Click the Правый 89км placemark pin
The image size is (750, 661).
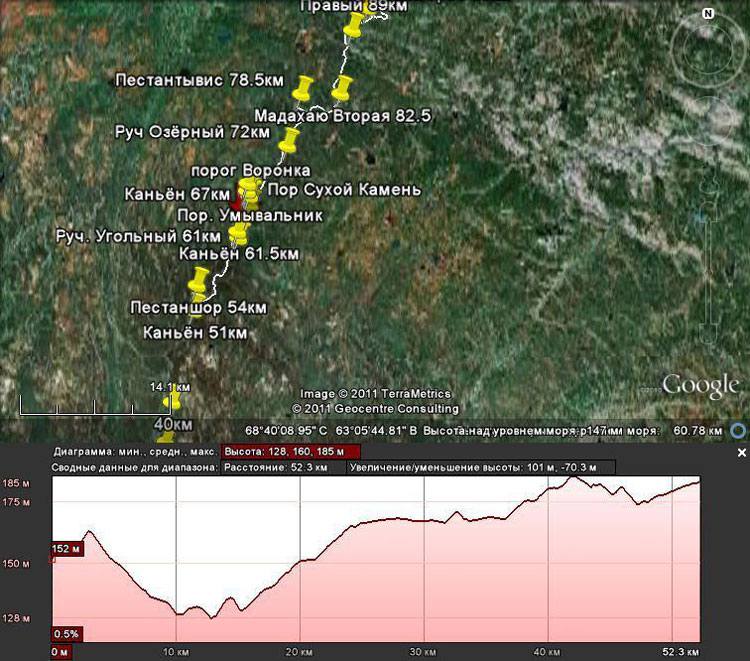(x=354, y=25)
